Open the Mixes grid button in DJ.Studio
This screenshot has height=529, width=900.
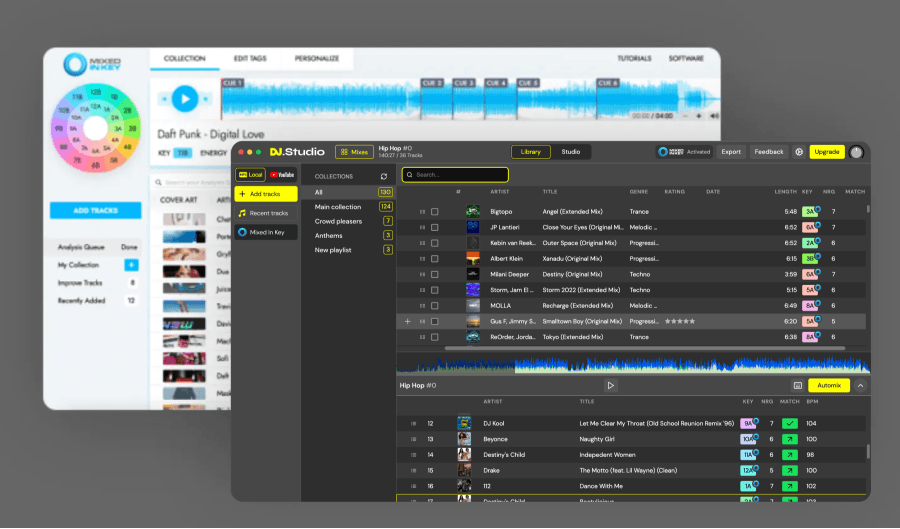point(354,152)
